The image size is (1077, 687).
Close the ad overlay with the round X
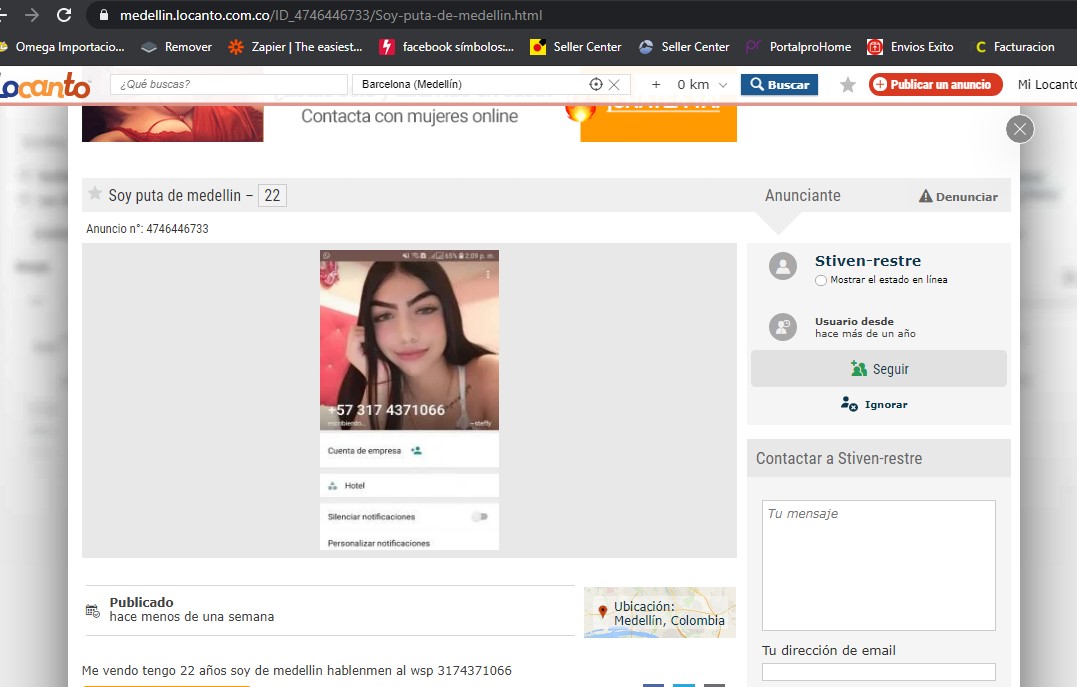[1019, 129]
